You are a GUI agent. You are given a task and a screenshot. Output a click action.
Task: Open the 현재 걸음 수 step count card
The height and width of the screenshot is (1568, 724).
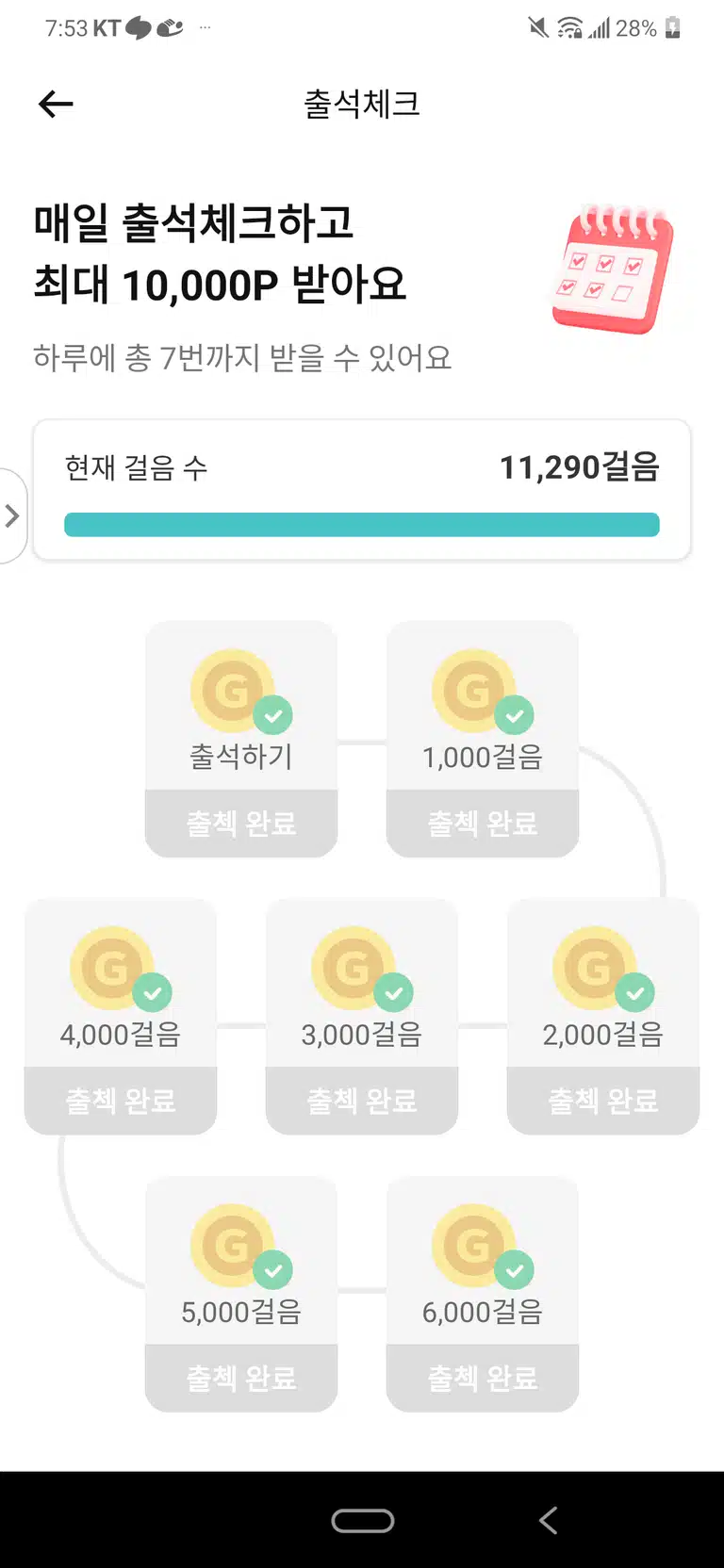tap(362, 490)
